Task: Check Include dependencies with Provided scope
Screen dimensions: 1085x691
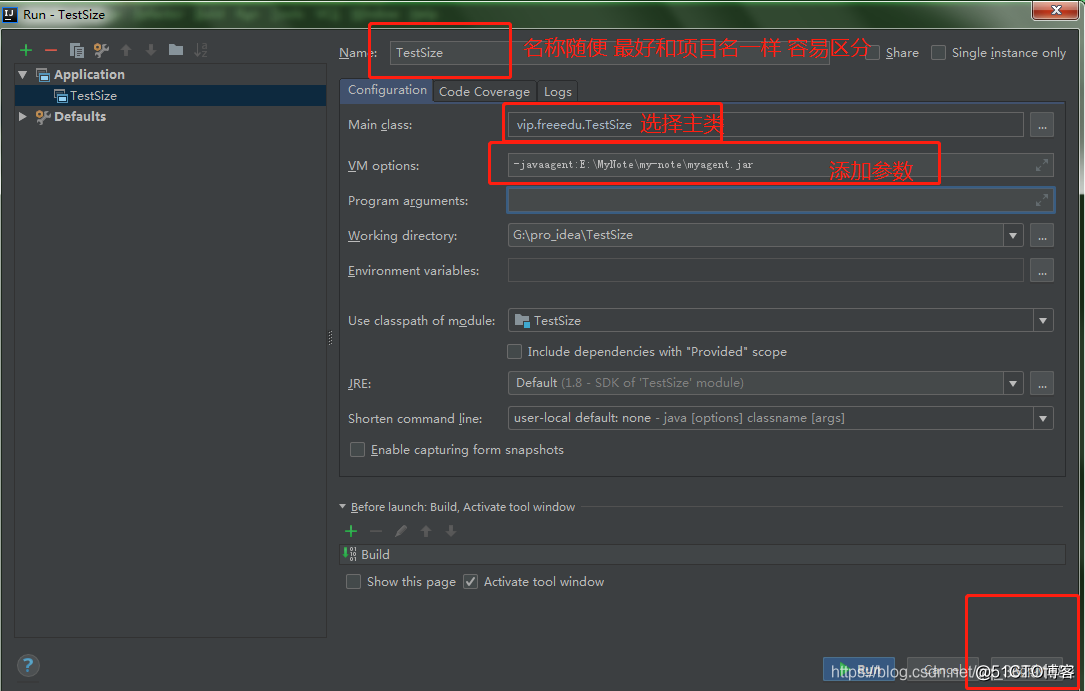Action: 514,351
